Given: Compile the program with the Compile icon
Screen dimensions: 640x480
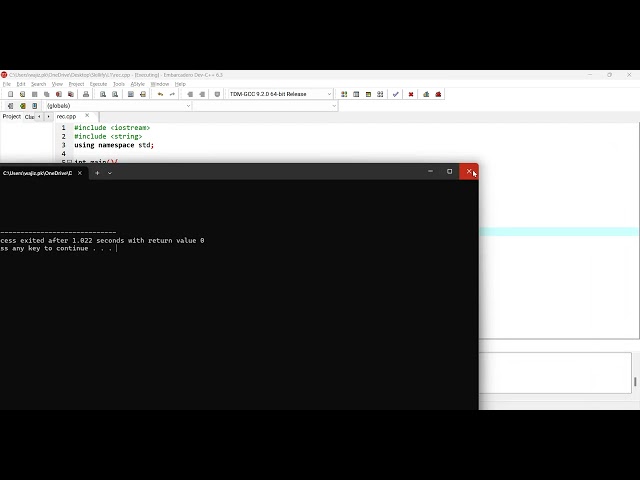Looking at the screenshot, I should coord(344,94).
